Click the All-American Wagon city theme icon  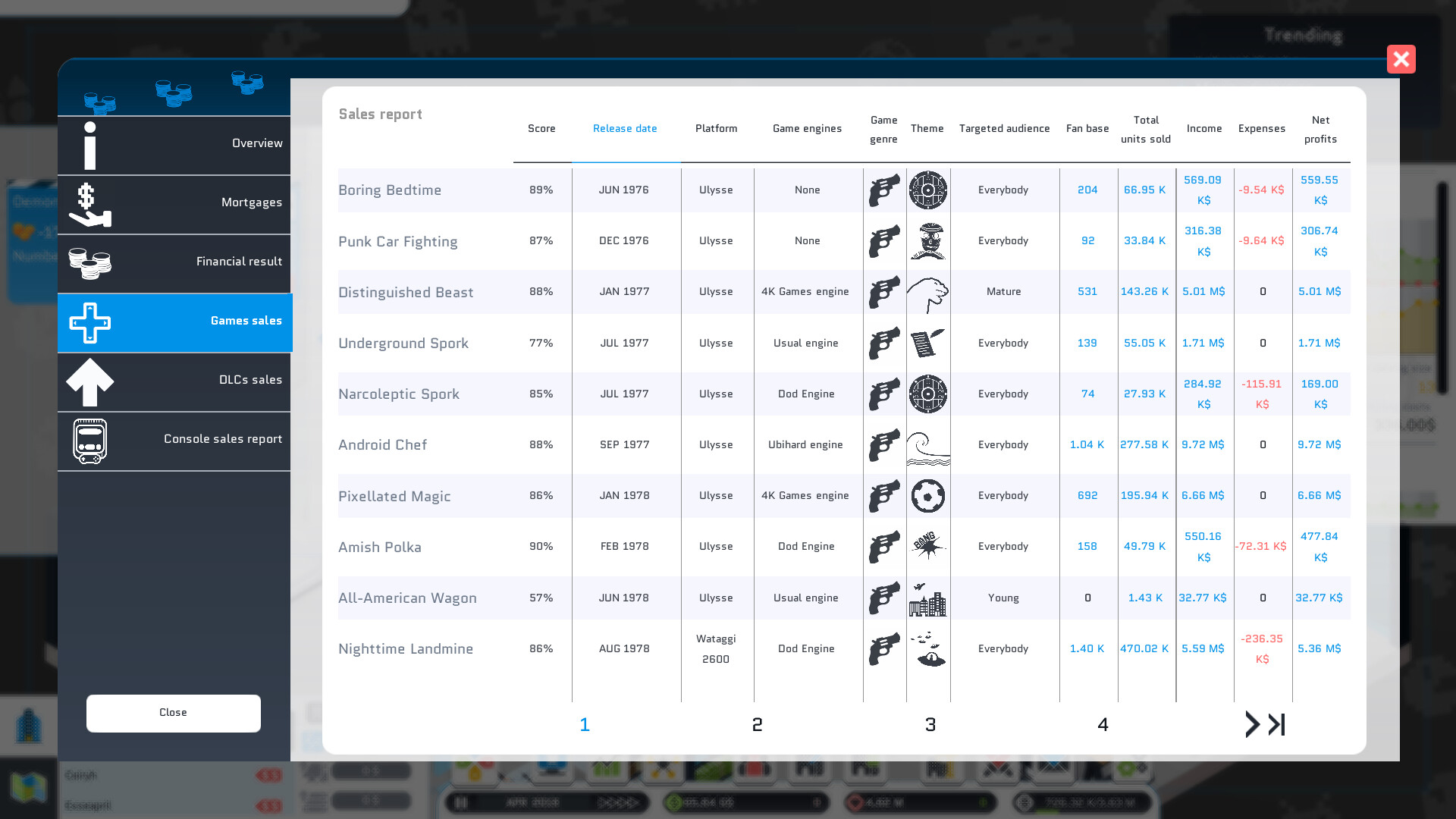click(927, 599)
